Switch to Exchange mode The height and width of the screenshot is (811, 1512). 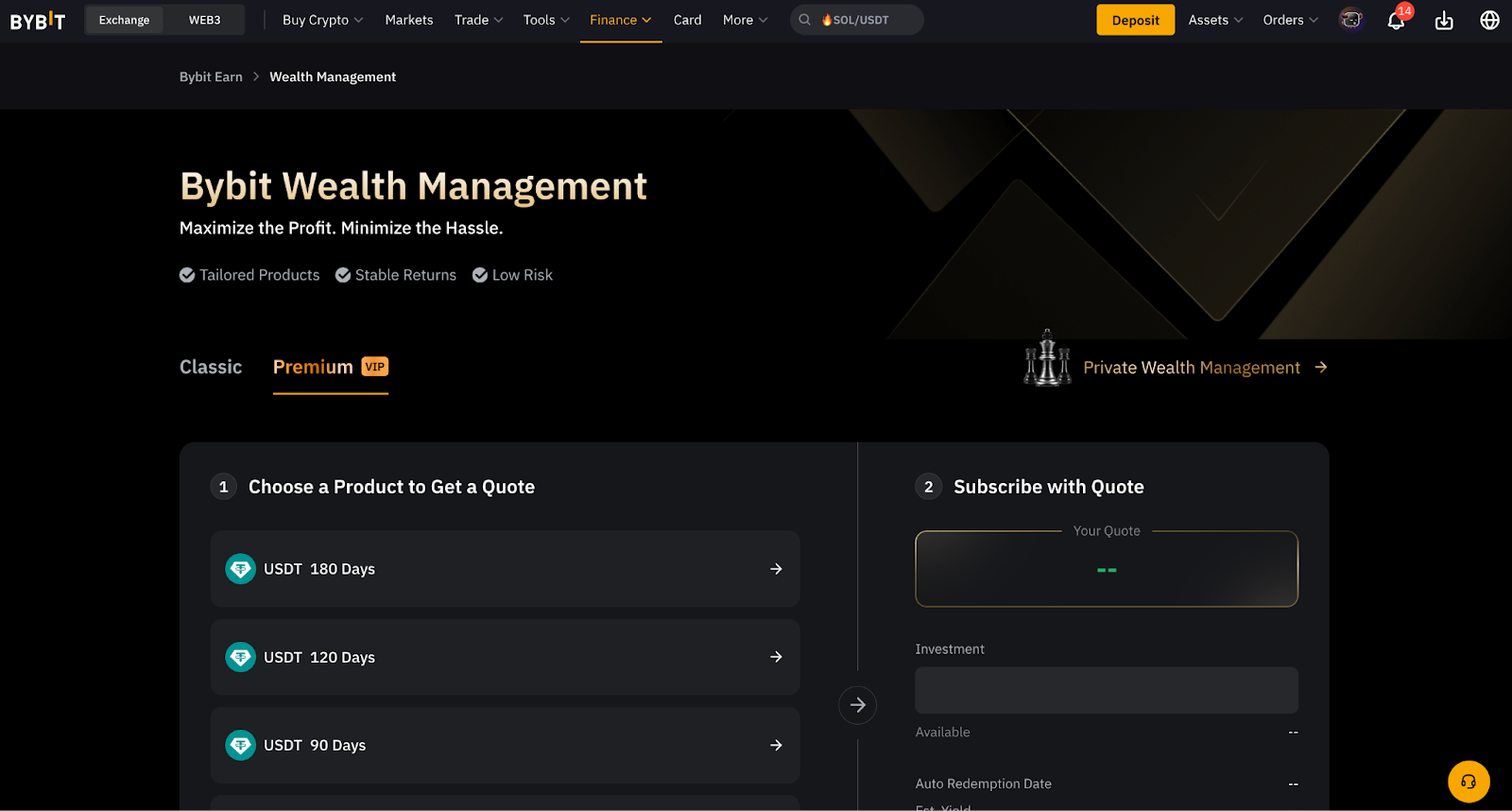(x=124, y=20)
